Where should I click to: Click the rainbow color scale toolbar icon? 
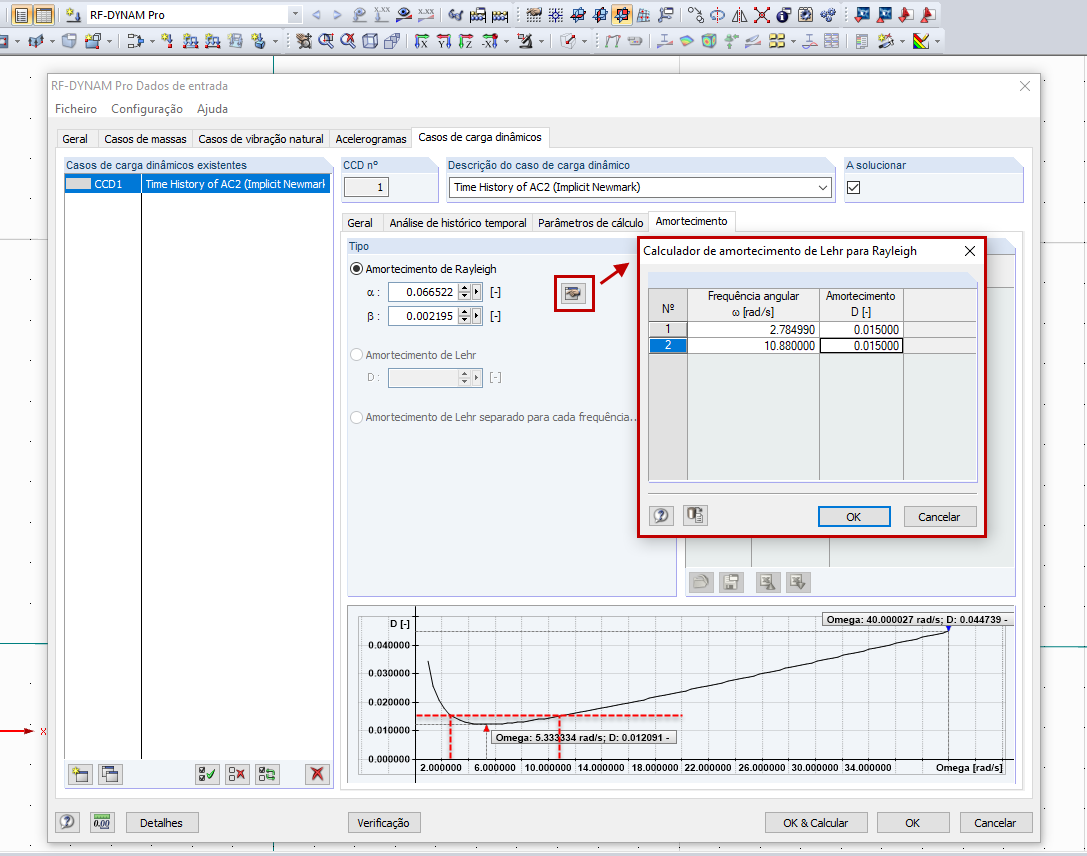[x=921, y=41]
